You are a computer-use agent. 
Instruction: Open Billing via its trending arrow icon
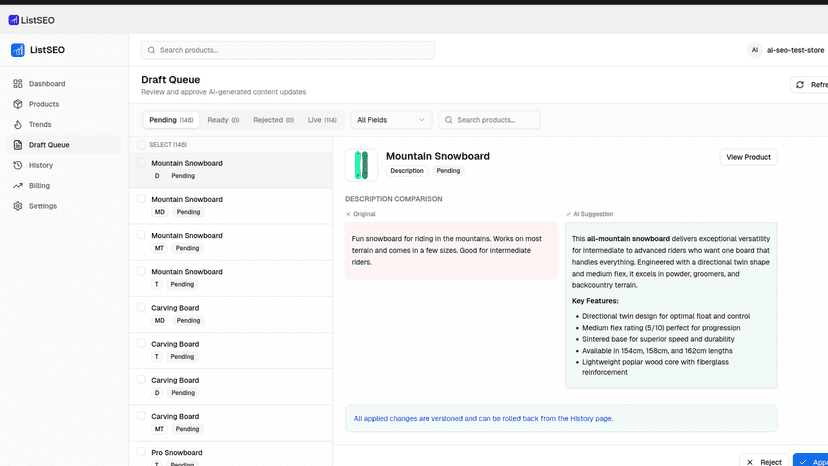(18, 185)
